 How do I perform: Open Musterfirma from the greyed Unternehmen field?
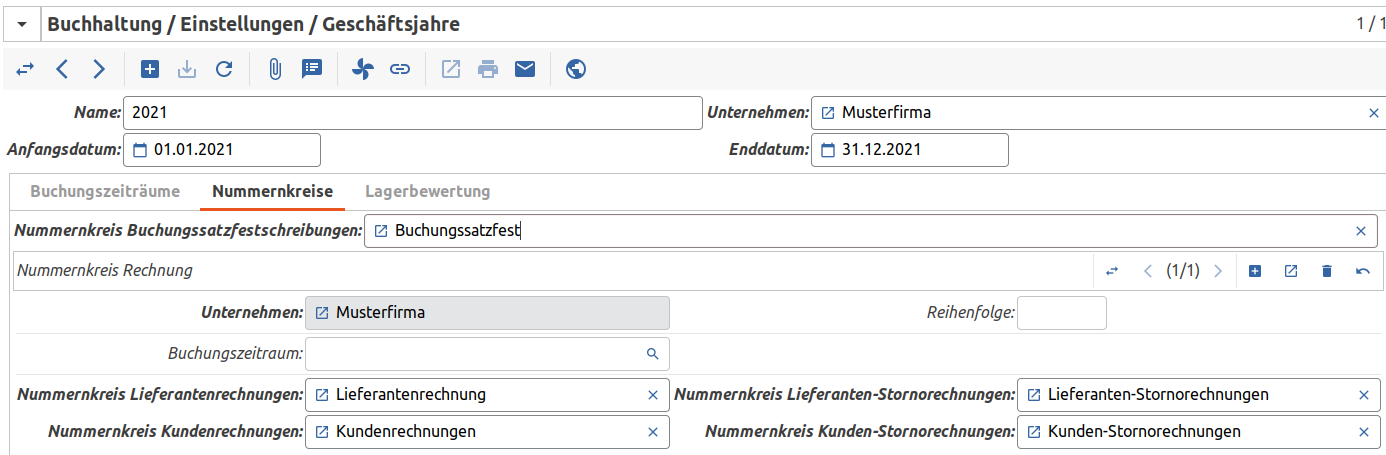tap(322, 313)
